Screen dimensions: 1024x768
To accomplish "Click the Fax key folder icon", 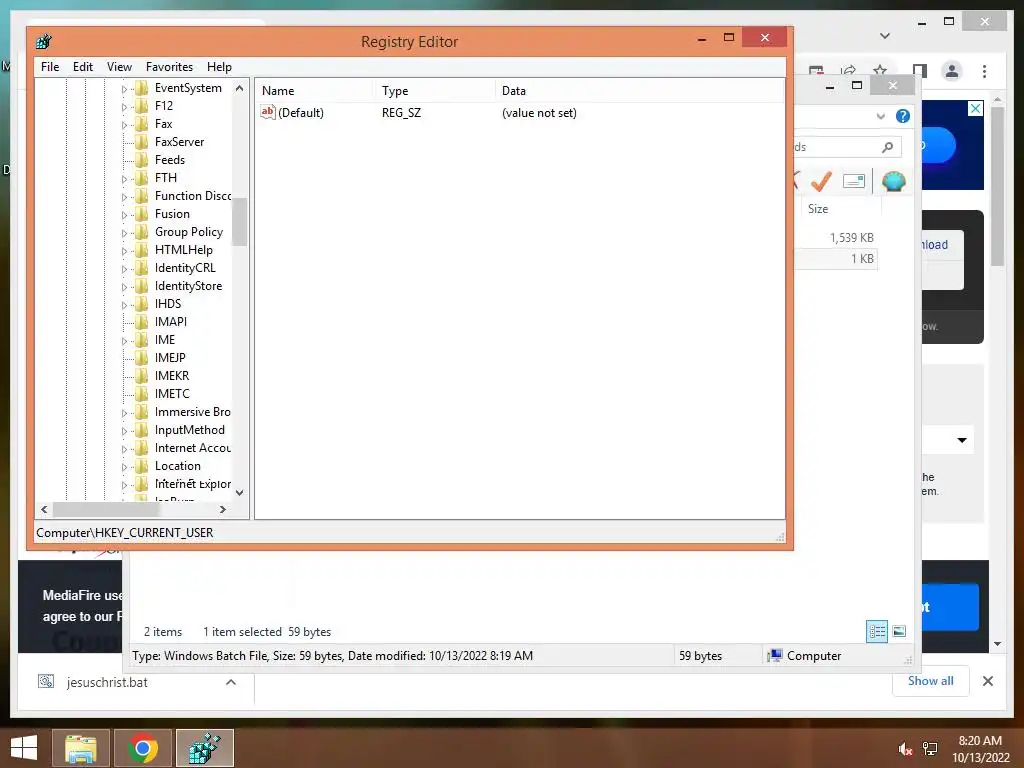I will pyautogui.click(x=142, y=123).
